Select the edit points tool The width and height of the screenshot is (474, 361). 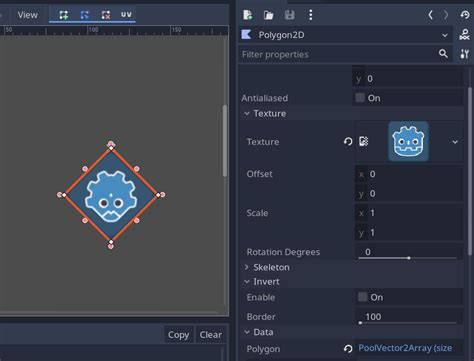85,15
